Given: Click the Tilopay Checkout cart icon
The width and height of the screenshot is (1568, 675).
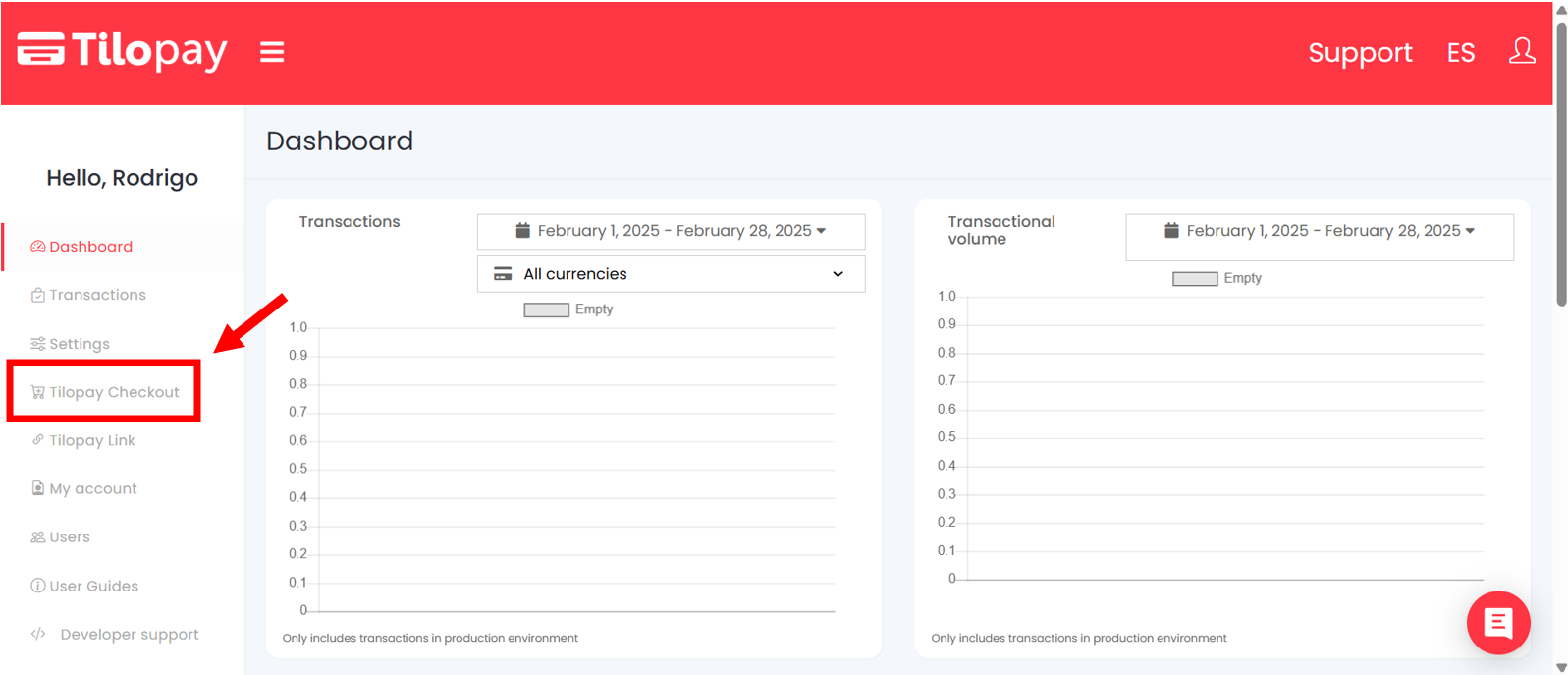Looking at the screenshot, I should (38, 392).
